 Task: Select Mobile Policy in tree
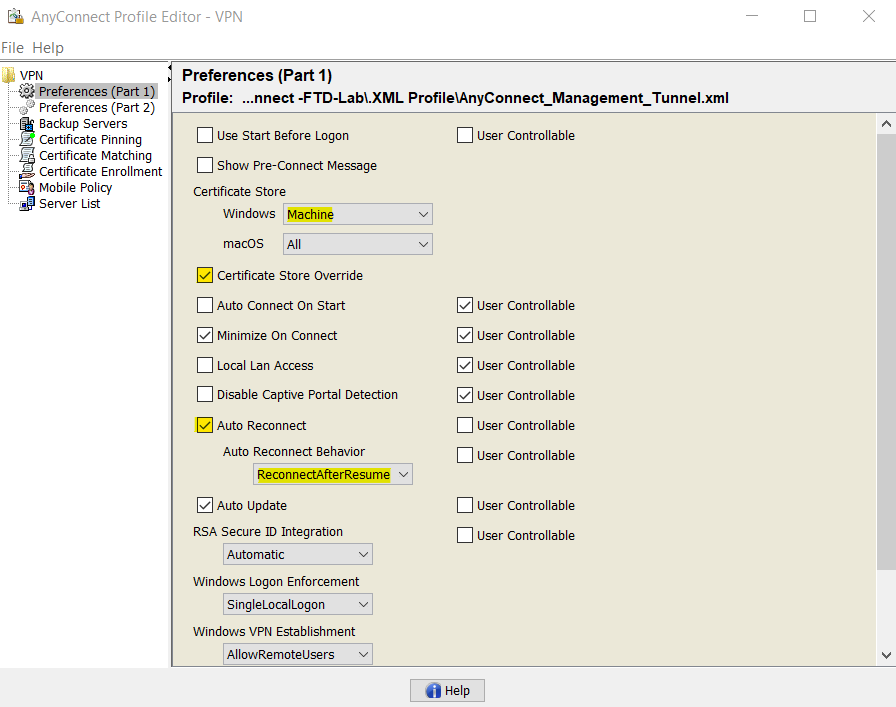coord(75,187)
